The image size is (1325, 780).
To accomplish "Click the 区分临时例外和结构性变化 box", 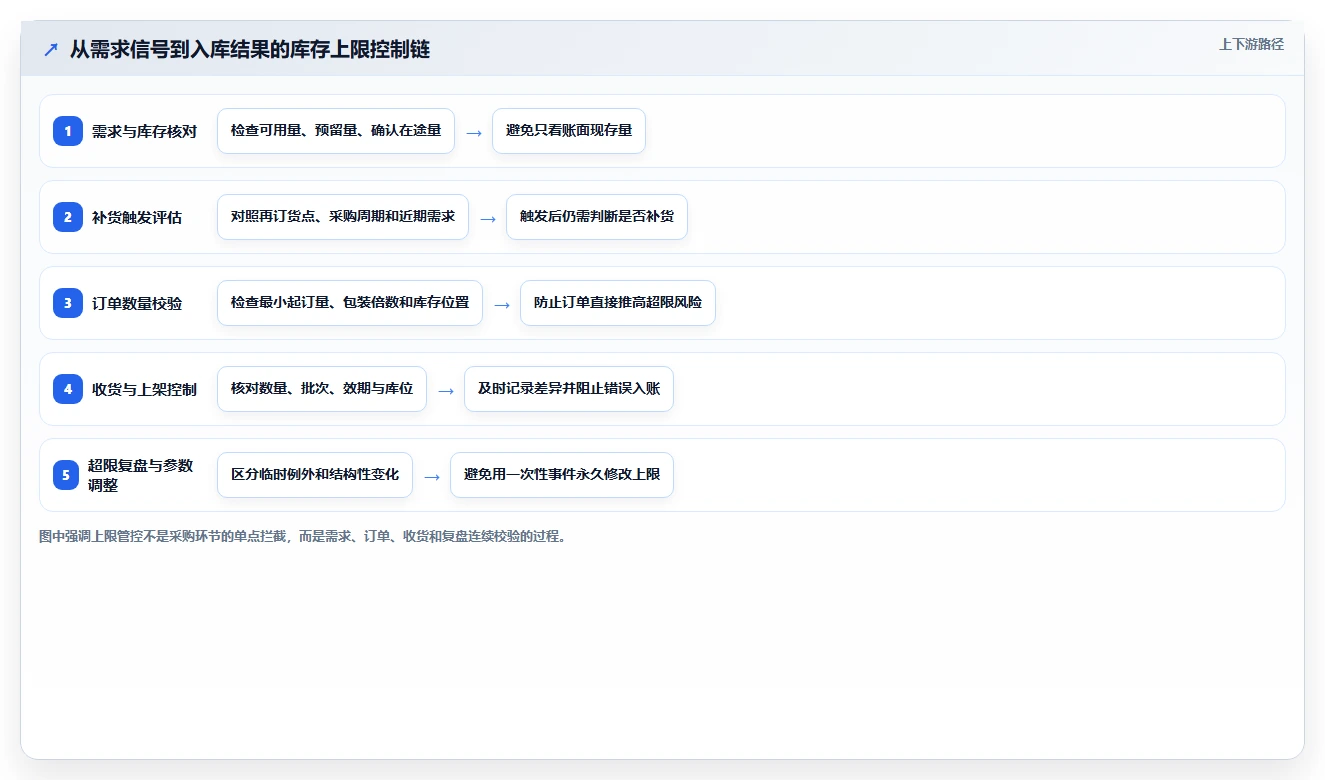I will pos(315,475).
